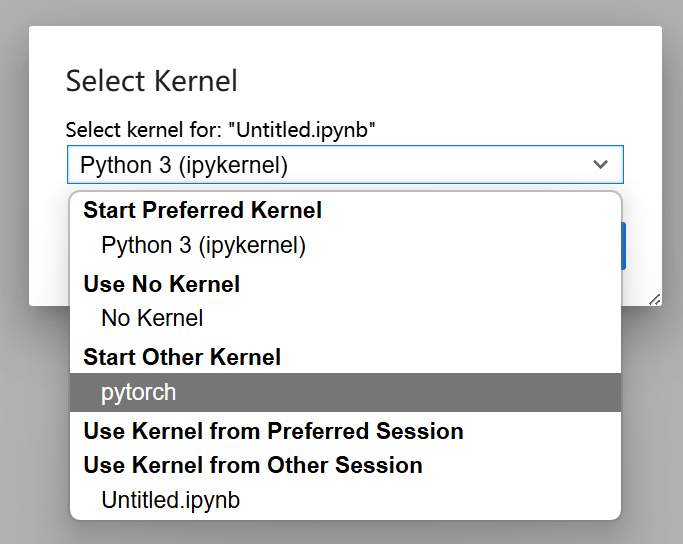Click the Use Kernel from Preferred Session header
This screenshot has height=544, width=683.
pos(273,431)
